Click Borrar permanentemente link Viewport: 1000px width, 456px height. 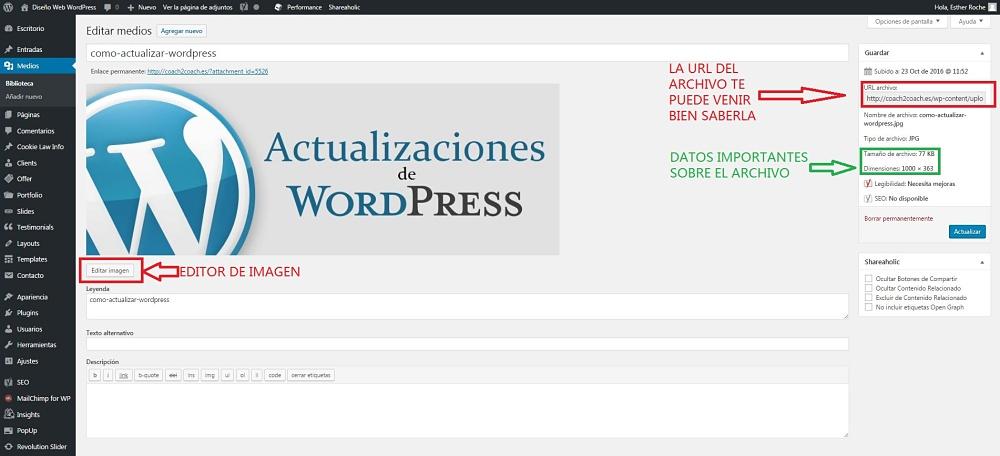[x=898, y=218]
